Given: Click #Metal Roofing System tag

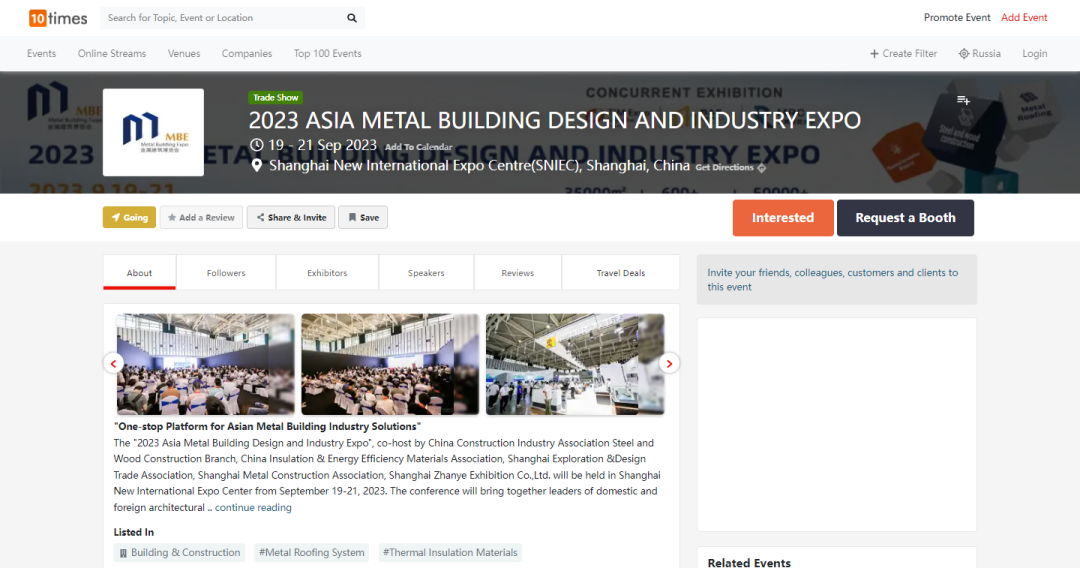Looking at the screenshot, I should coord(311,553).
